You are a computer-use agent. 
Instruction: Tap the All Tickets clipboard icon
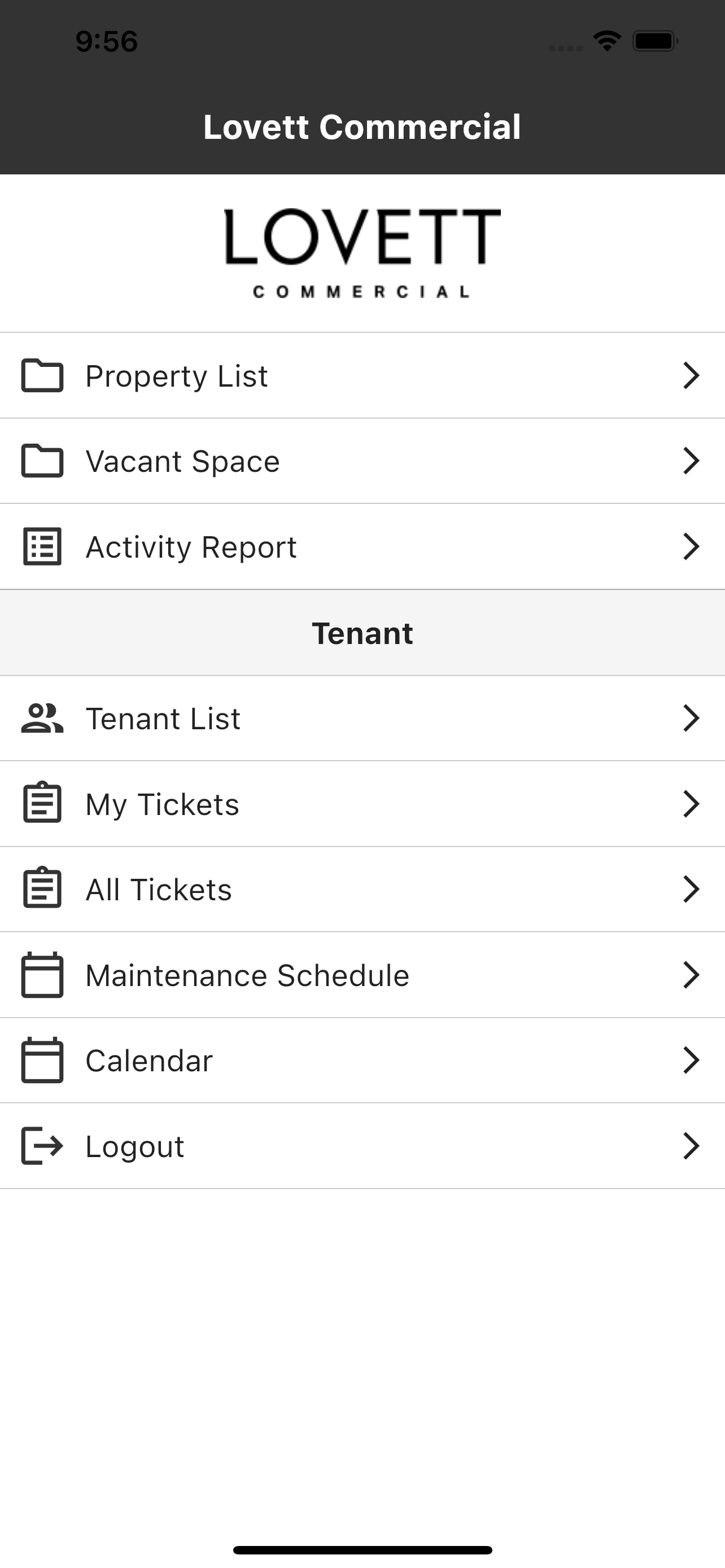click(42, 888)
